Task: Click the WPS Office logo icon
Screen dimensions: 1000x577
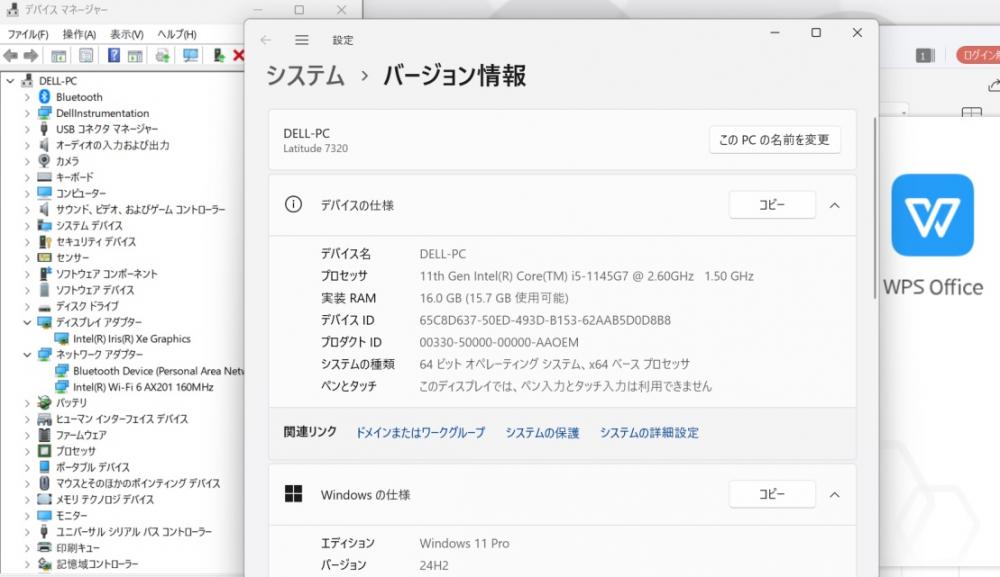Action: pyautogui.click(x=932, y=215)
